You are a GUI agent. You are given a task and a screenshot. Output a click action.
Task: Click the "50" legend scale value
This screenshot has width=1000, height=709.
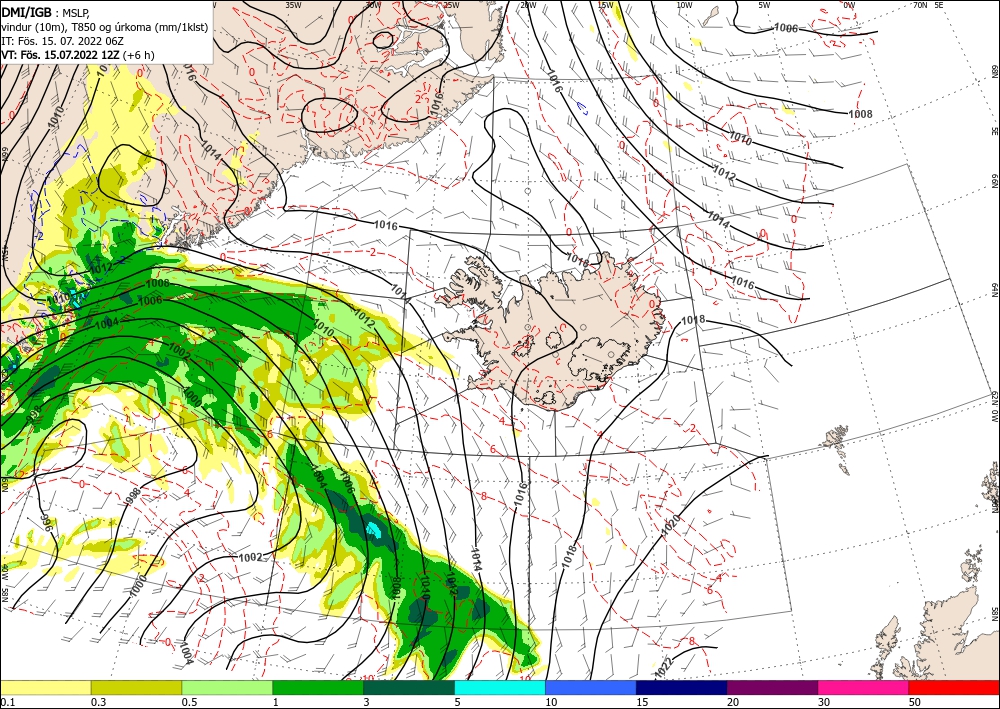(915, 702)
